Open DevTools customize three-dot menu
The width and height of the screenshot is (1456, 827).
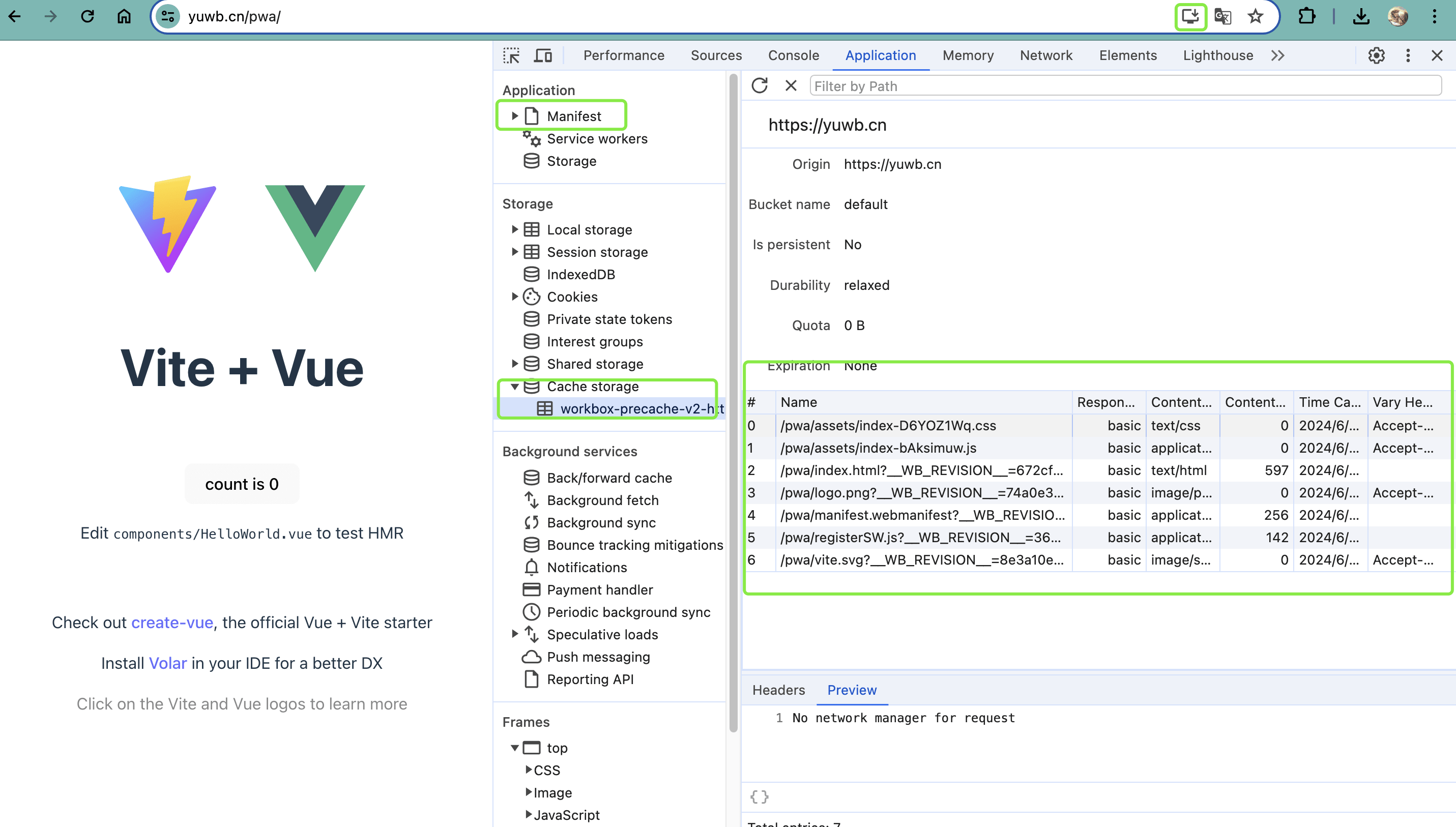click(x=1408, y=55)
